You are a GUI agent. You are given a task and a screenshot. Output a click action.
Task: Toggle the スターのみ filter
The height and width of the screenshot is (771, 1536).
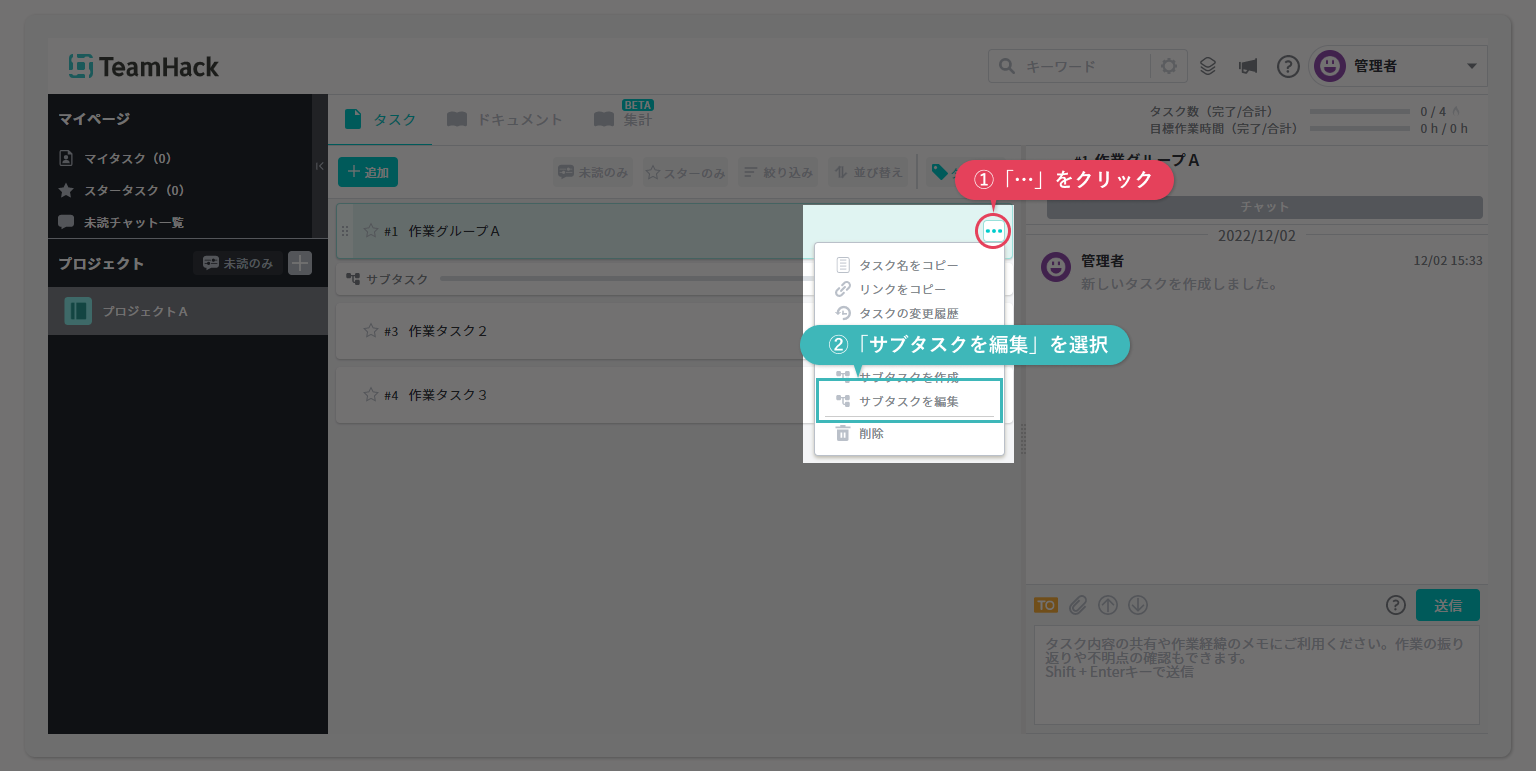(685, 172)
